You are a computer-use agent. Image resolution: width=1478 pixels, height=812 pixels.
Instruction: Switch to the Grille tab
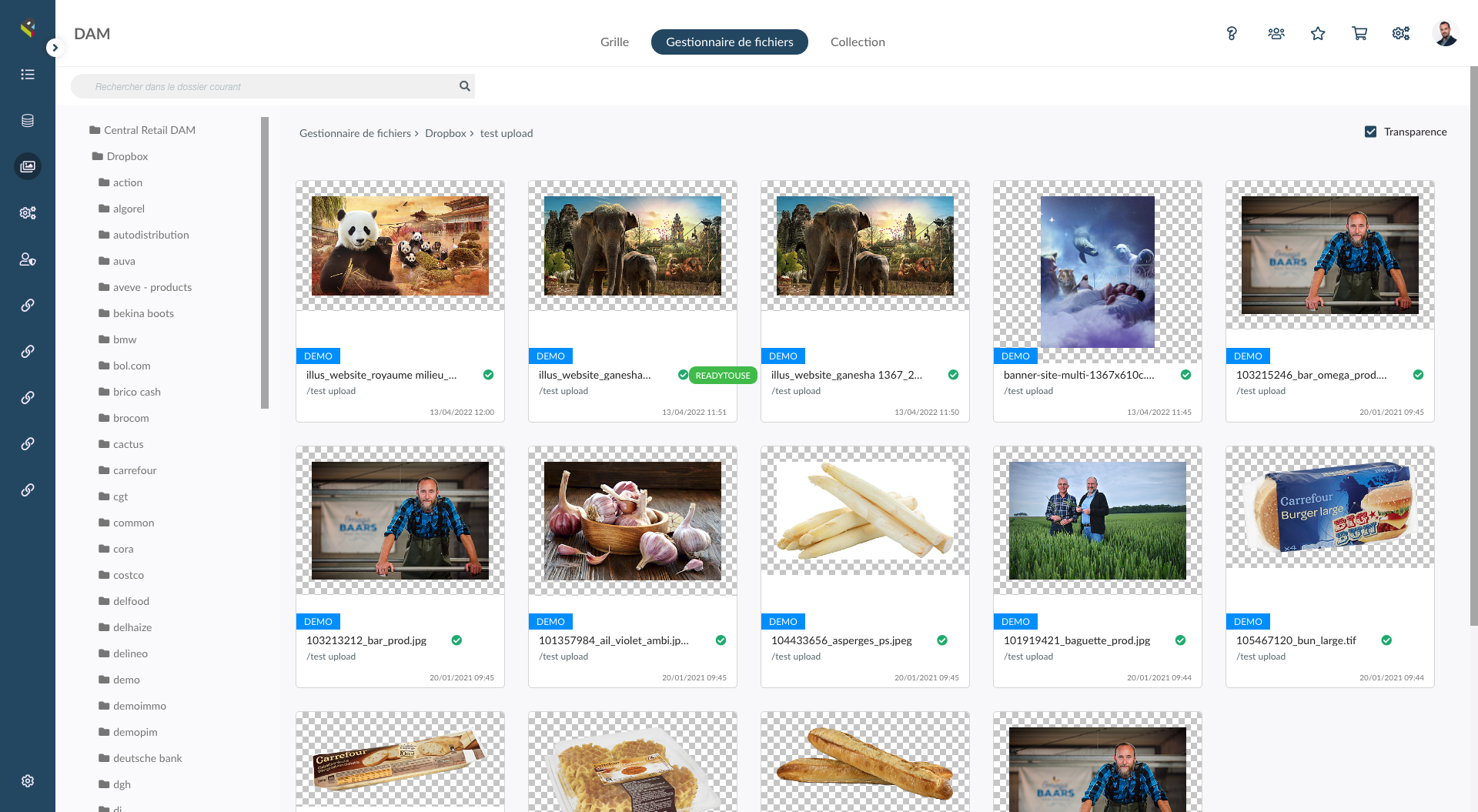coord(614,42)
